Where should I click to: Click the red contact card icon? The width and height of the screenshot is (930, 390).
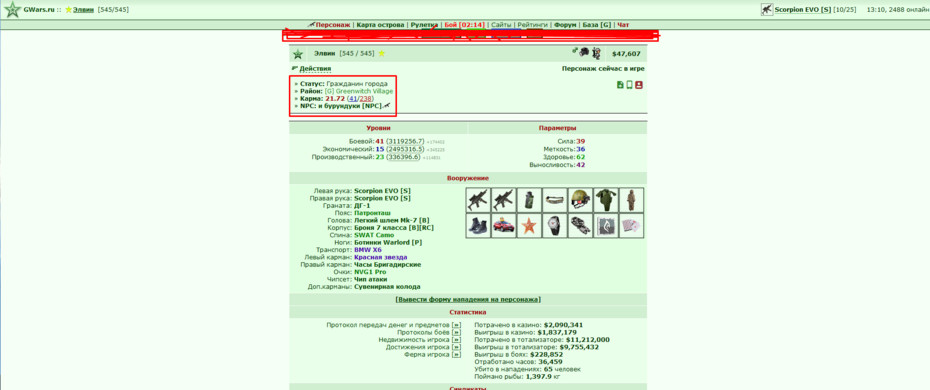639,85
